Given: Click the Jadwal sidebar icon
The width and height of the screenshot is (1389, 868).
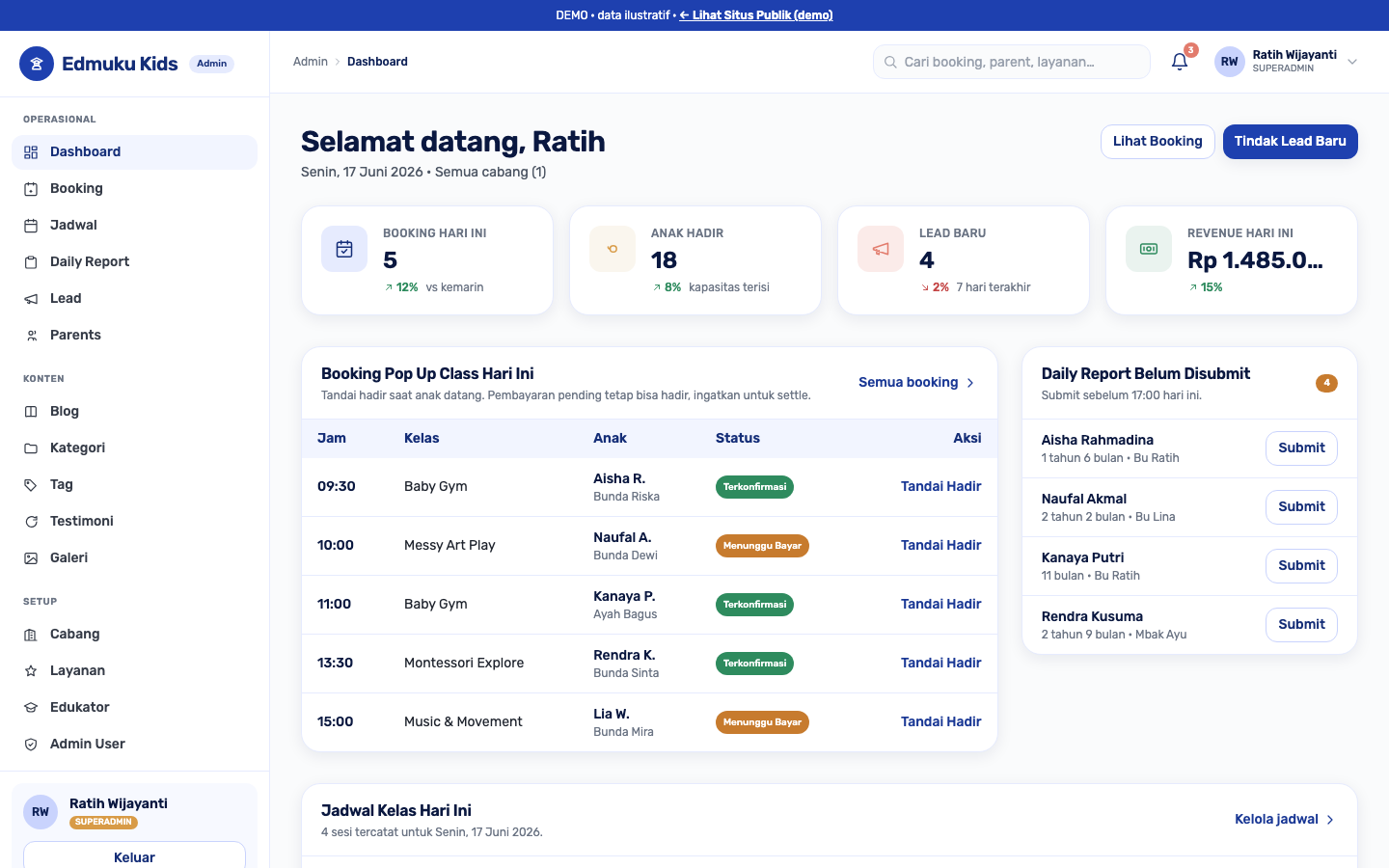Looking at the screenshot, I should (31, 226).
